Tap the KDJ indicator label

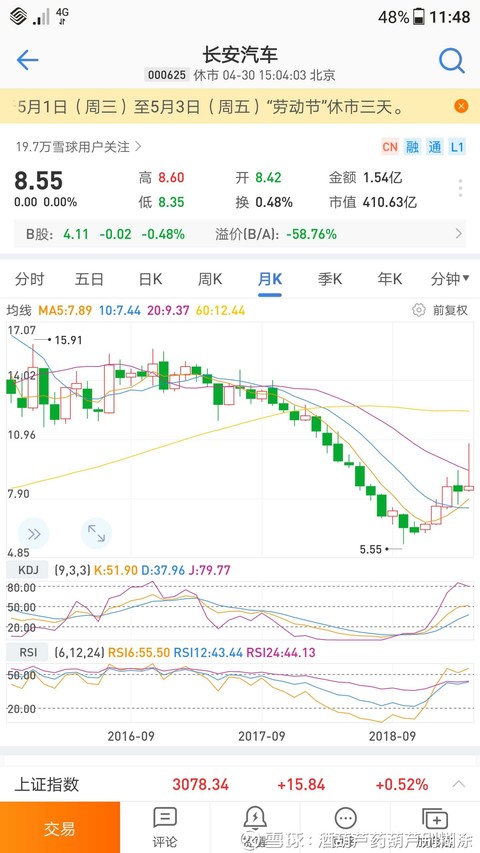(27, 570)
